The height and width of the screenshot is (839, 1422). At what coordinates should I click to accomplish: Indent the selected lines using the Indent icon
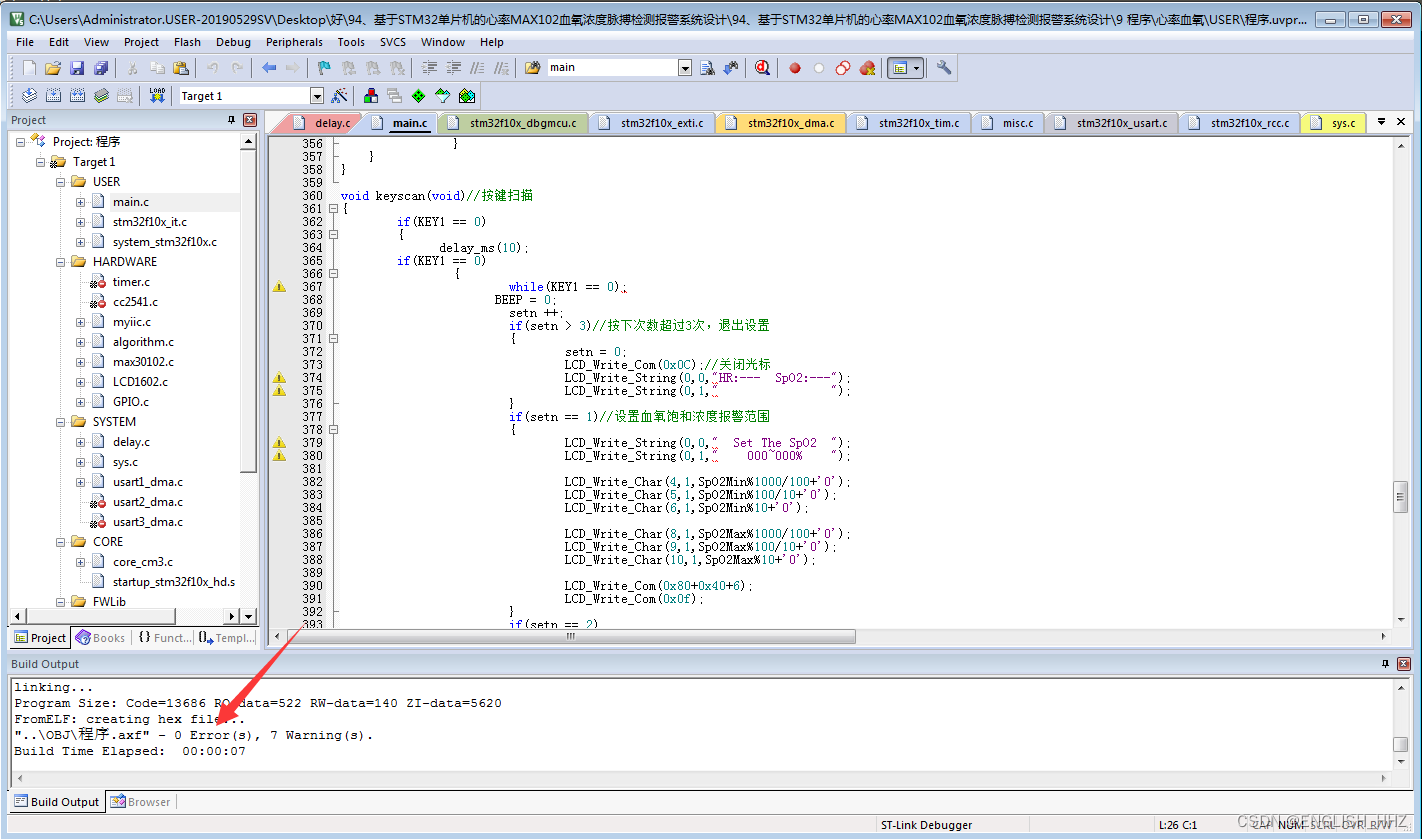coord(430,68)
